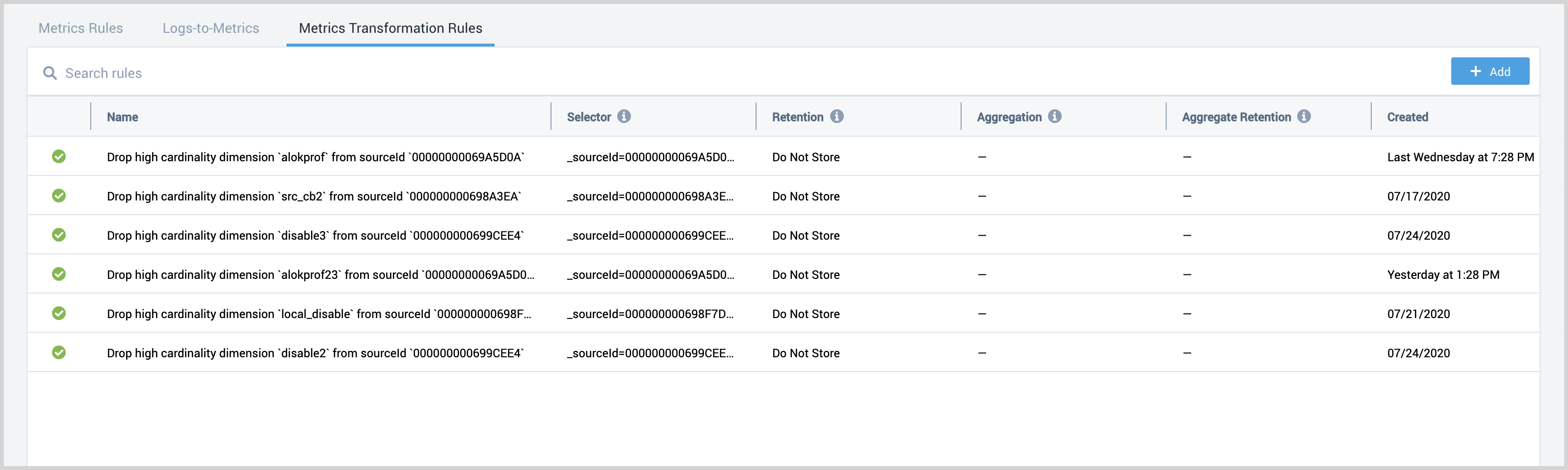This screenshot has height=470, width=1568.
Task: Switch to the Metrics Rules tab
Action: coord(80,28)
